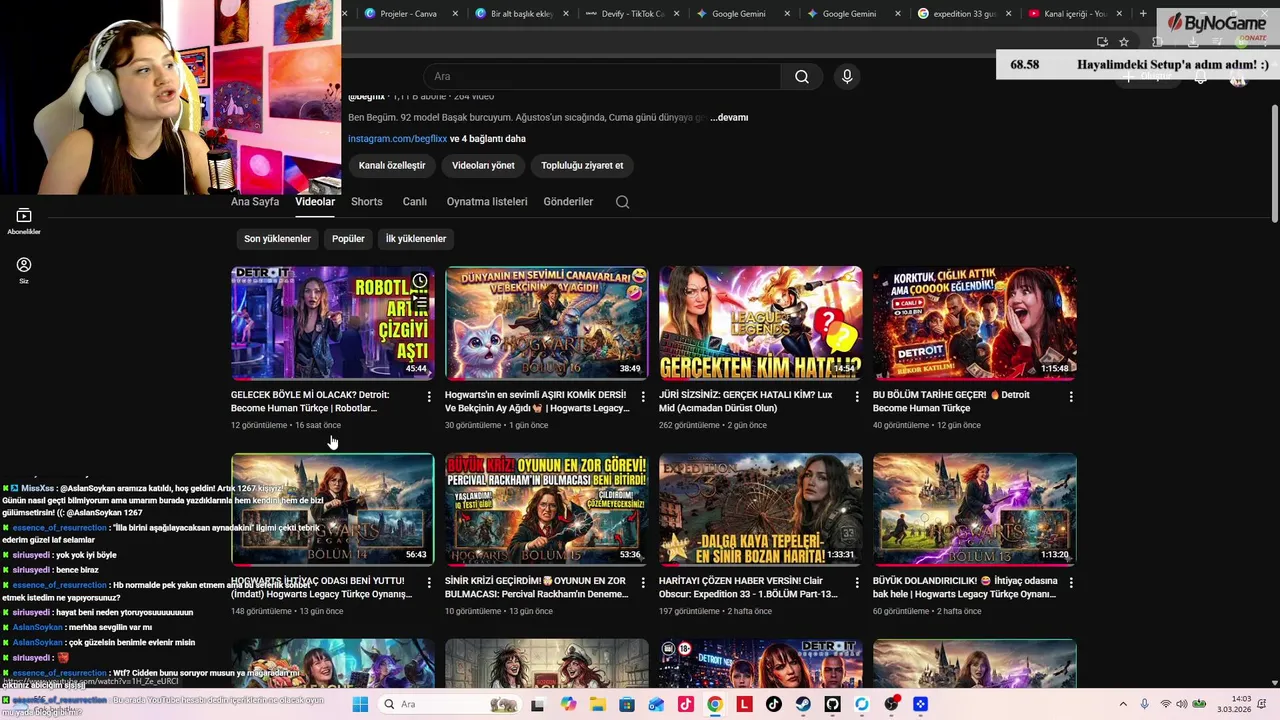Click Topluluğu ziyaret et button
The height and width of the screenshot is (720, 1280).
point(582,166)
